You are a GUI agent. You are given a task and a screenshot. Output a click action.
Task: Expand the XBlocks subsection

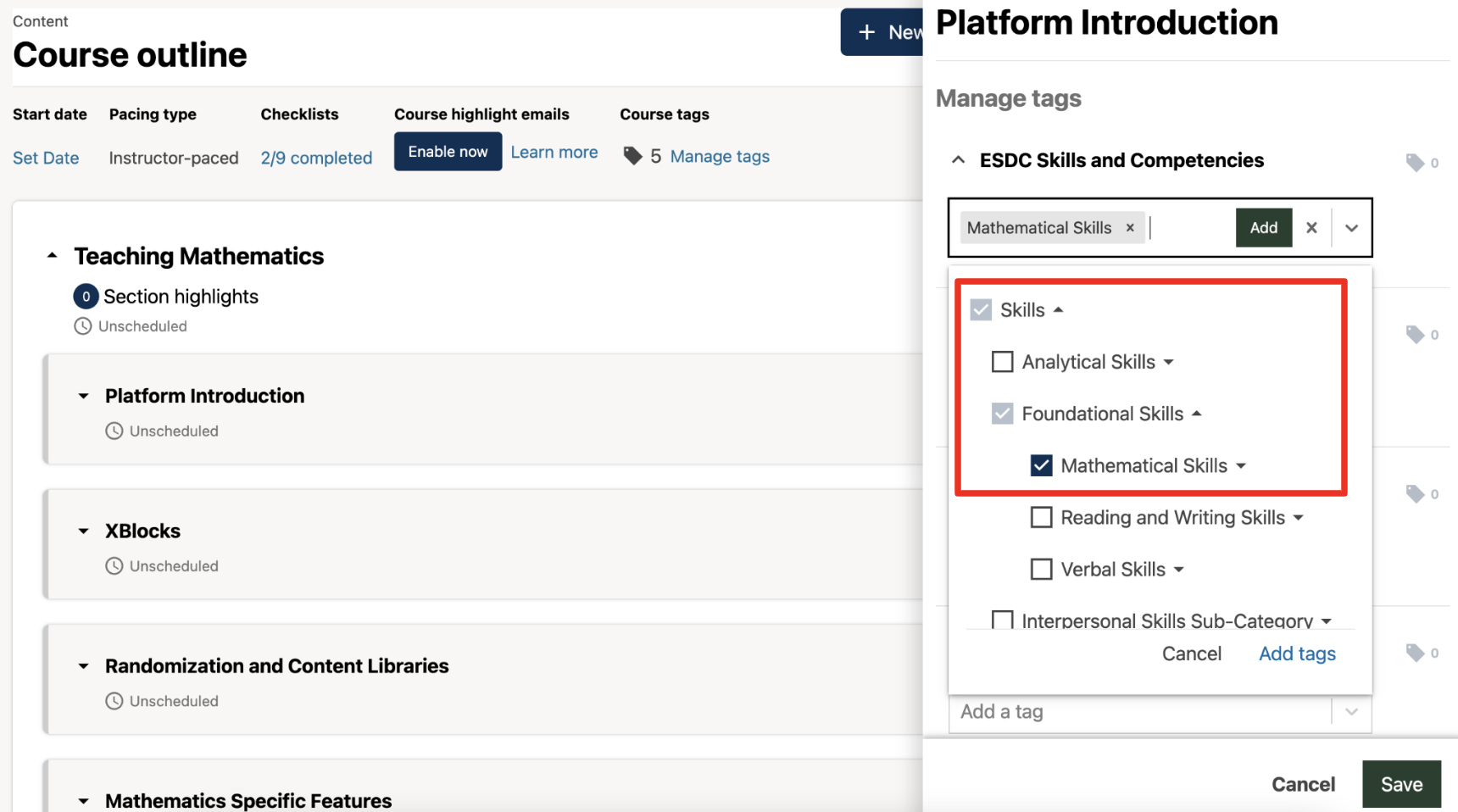tap(83, 531)
